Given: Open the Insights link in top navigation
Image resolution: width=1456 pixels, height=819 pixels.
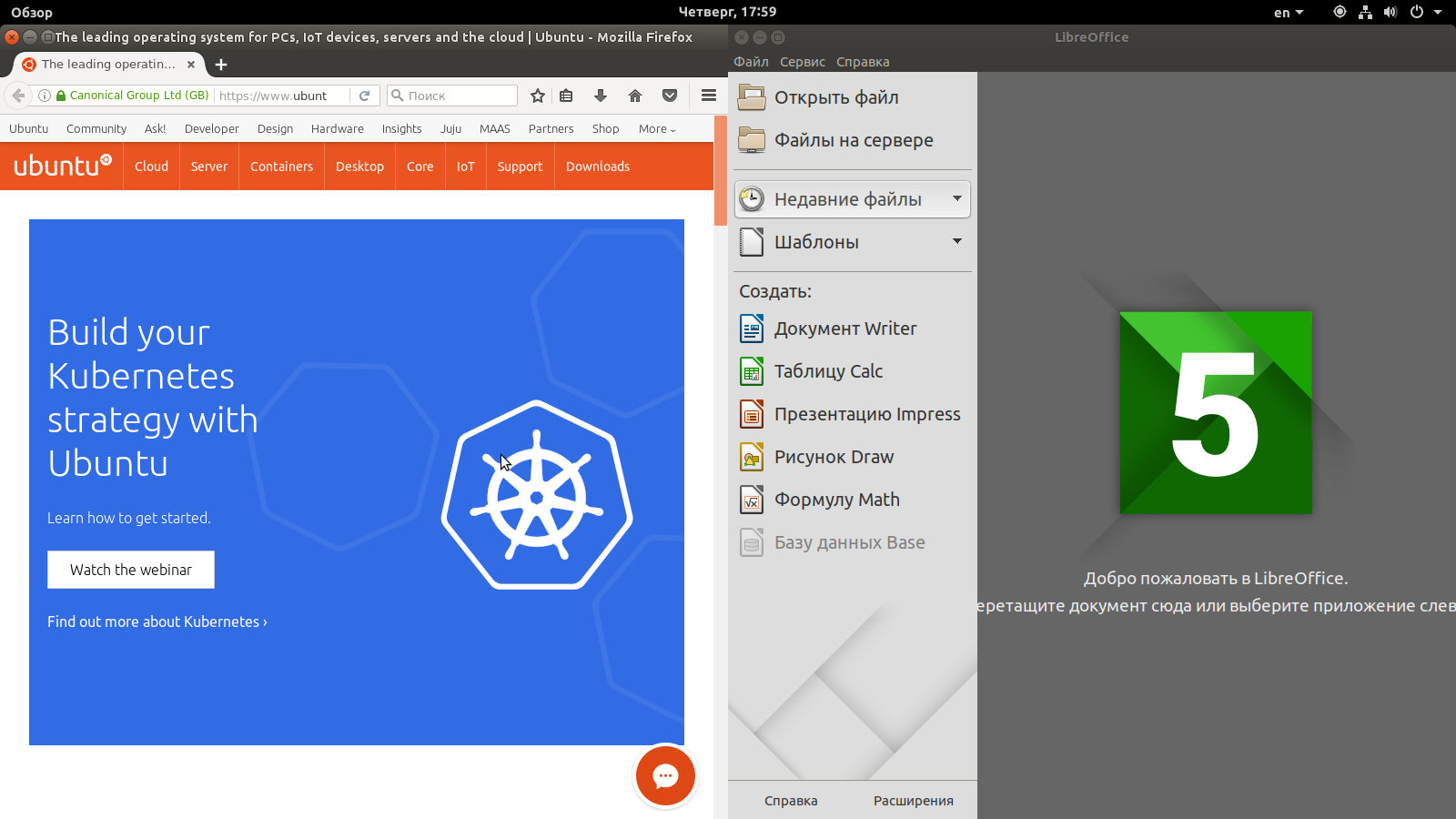Looking at the screenshot, I should (x=401, y=129).
